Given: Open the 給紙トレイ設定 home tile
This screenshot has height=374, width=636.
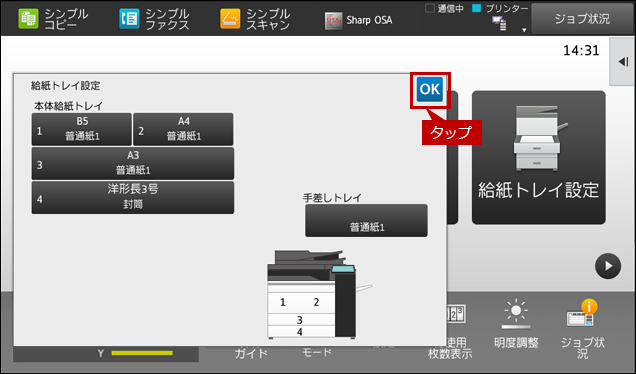Looking at the screenshot, I should (x=539, y=157).
